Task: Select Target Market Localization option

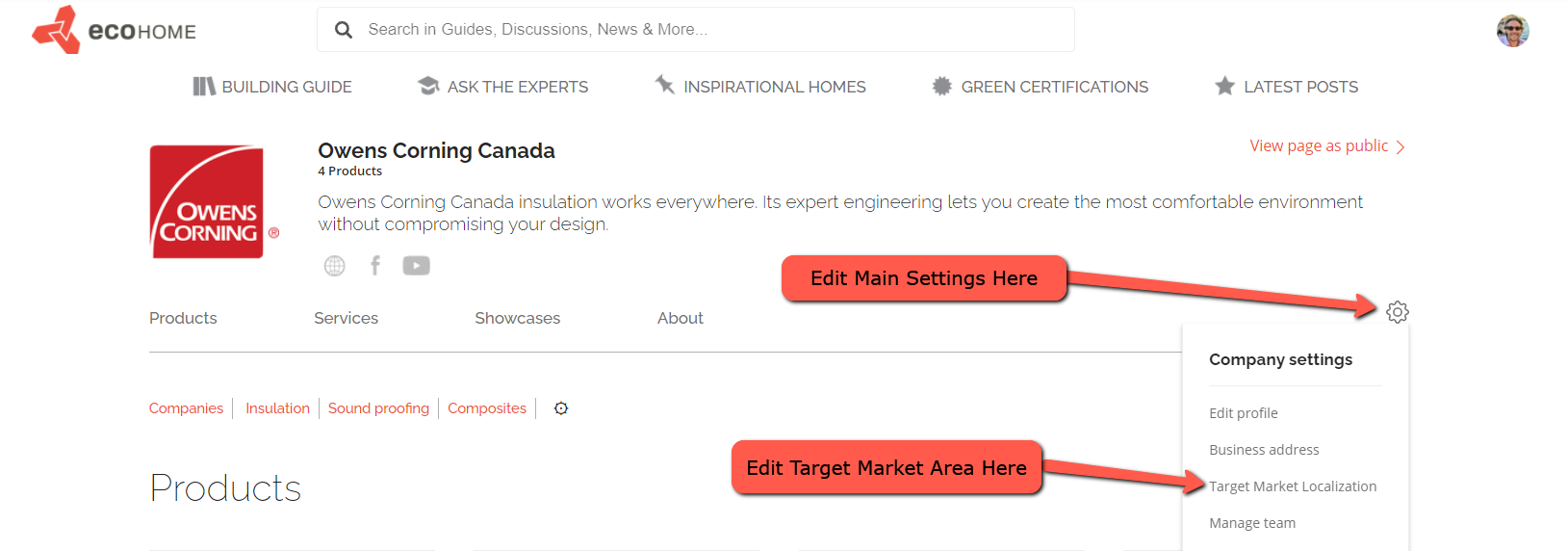Action: click(x=1292, y=486)
